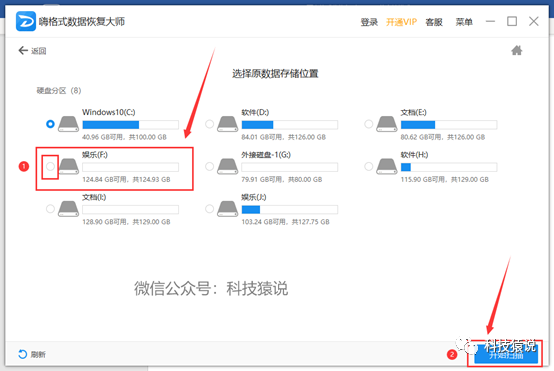Viewport: 554px width, 371px height.
Task: Open the 菜单 menu
Action: tap(464, 22)
